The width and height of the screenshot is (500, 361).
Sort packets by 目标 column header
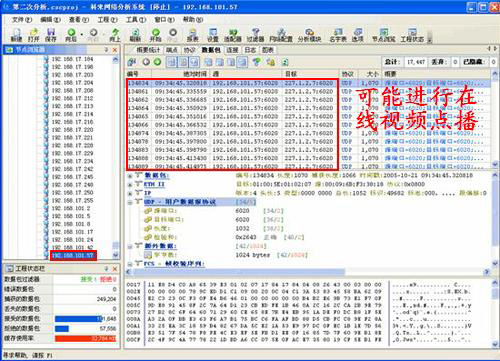pos(311,74)
